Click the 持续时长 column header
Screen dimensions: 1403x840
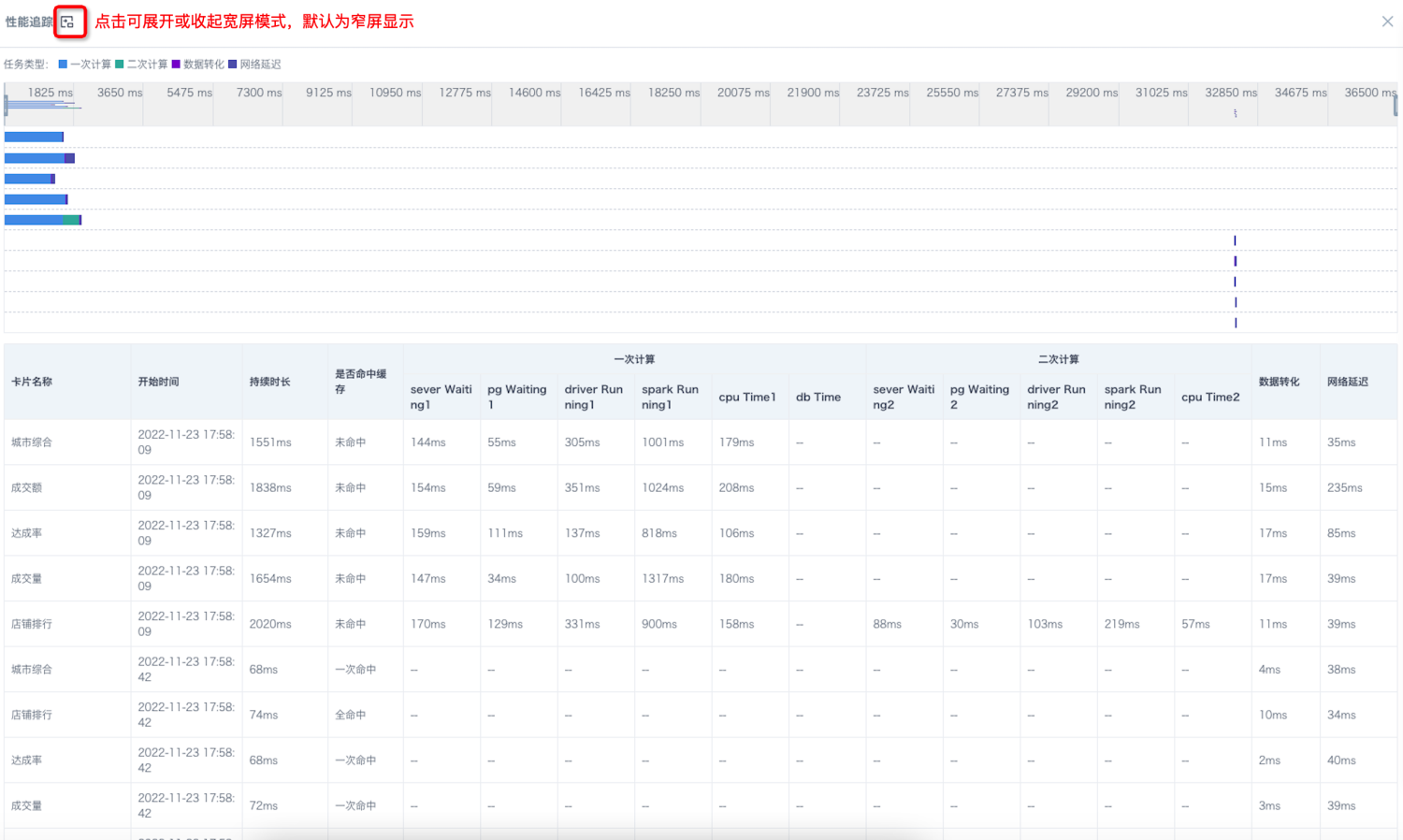coord(269,382)
